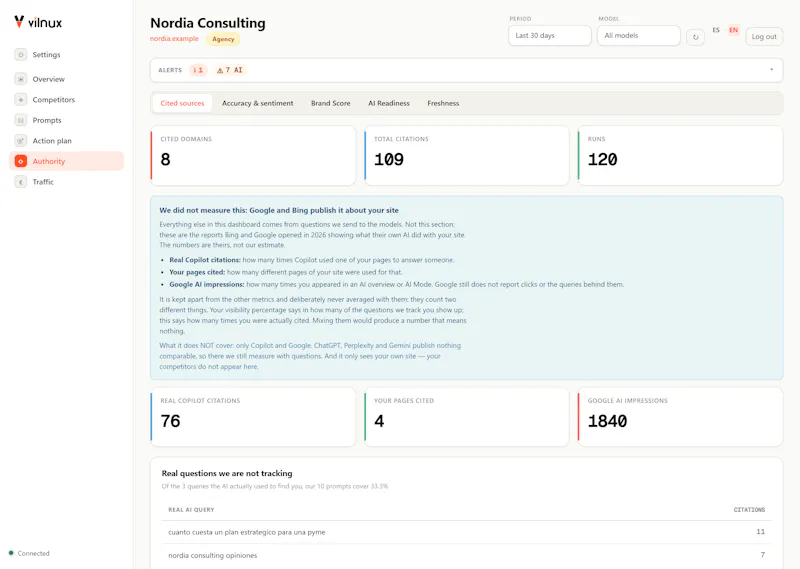Click the Competitors sidebar icon

pos(20,100)
